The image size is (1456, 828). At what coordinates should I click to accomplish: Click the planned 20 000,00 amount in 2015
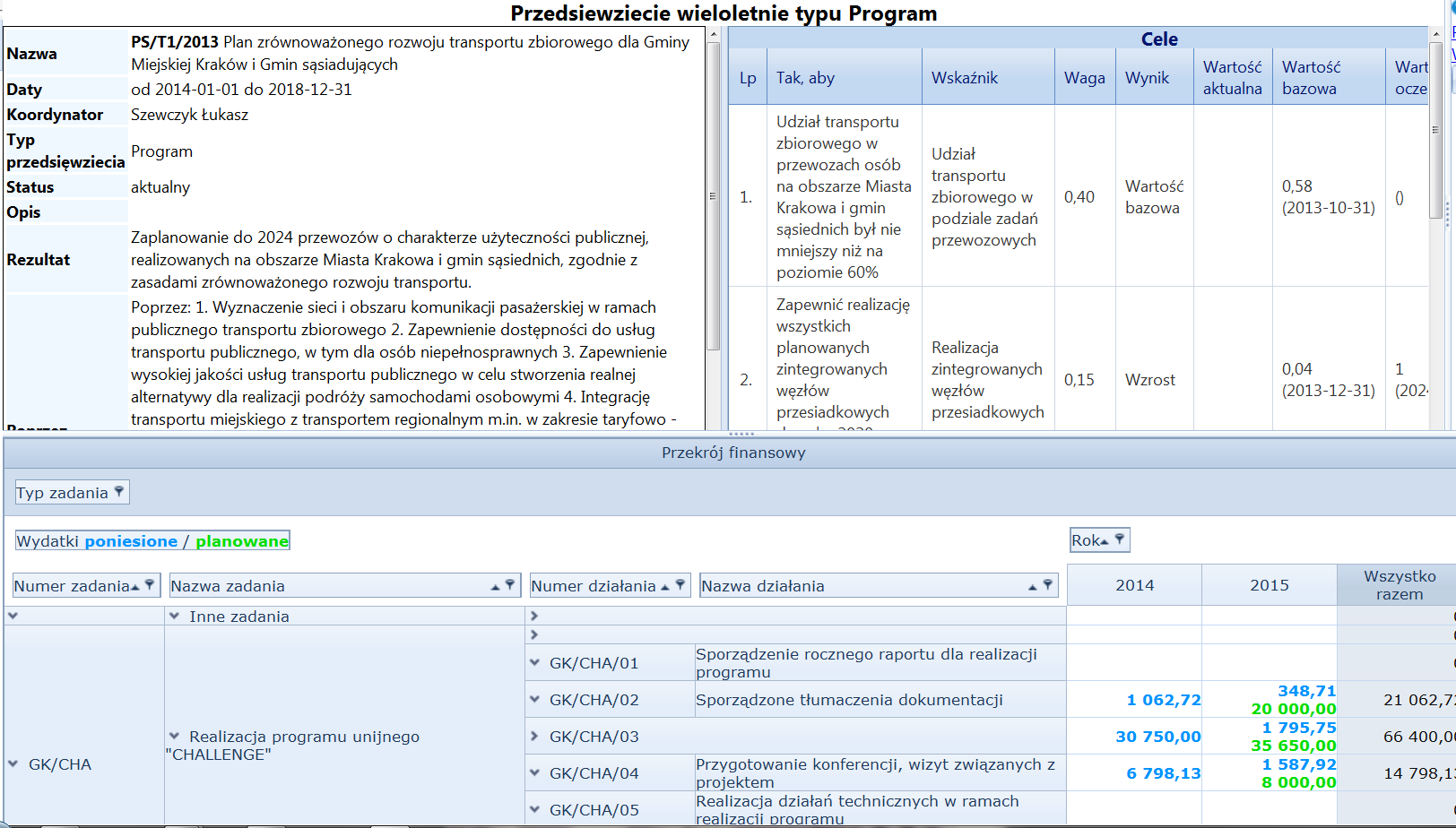[1294, 709]
